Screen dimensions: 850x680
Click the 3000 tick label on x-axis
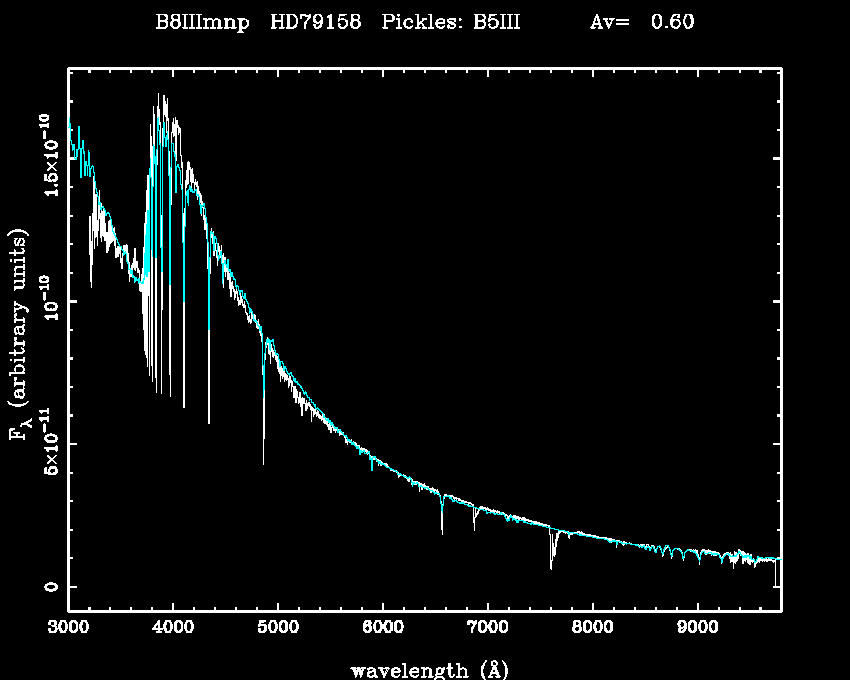tap(68, 630)
